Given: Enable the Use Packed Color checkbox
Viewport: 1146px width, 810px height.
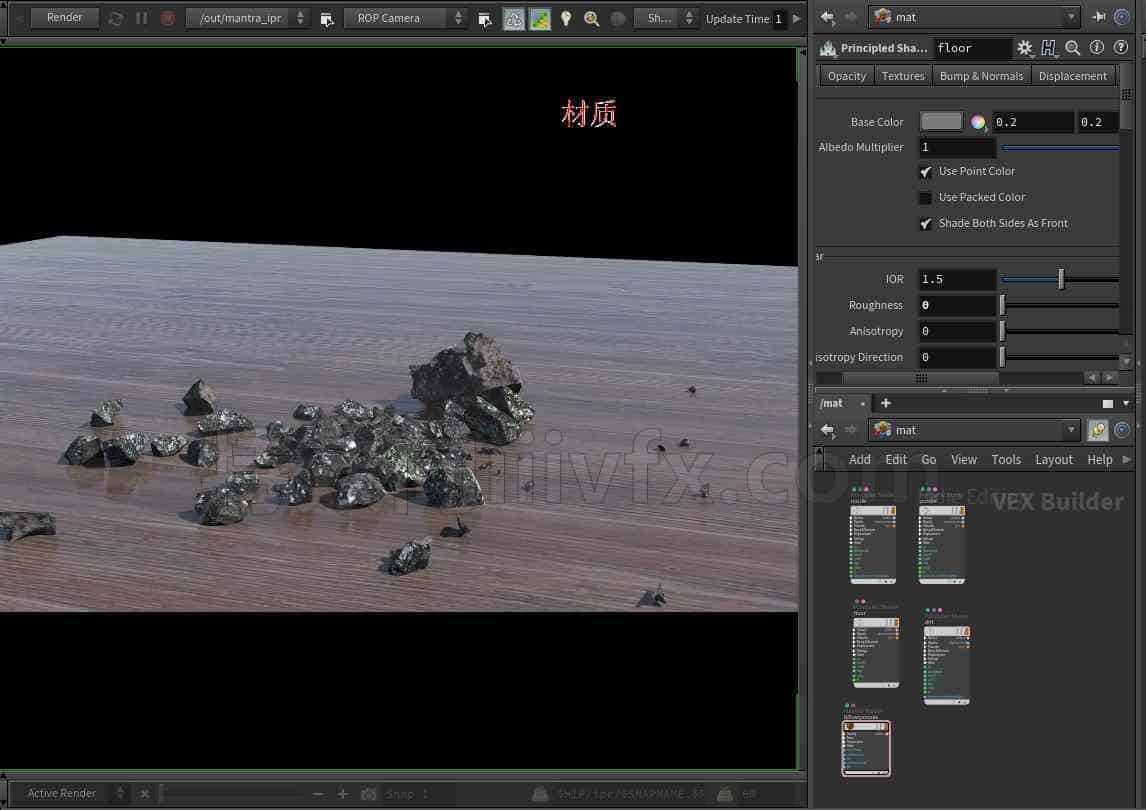Looking at the screenshot, I should (x=925, y=197).
